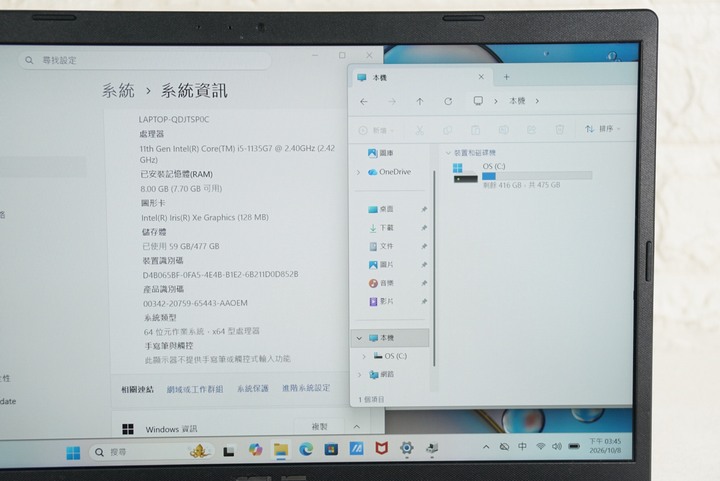Image resolution: width=720 pixels, height=481 pixels.
Task: Expand the OS (C:) tree node
Action: [x=364, y=356]
